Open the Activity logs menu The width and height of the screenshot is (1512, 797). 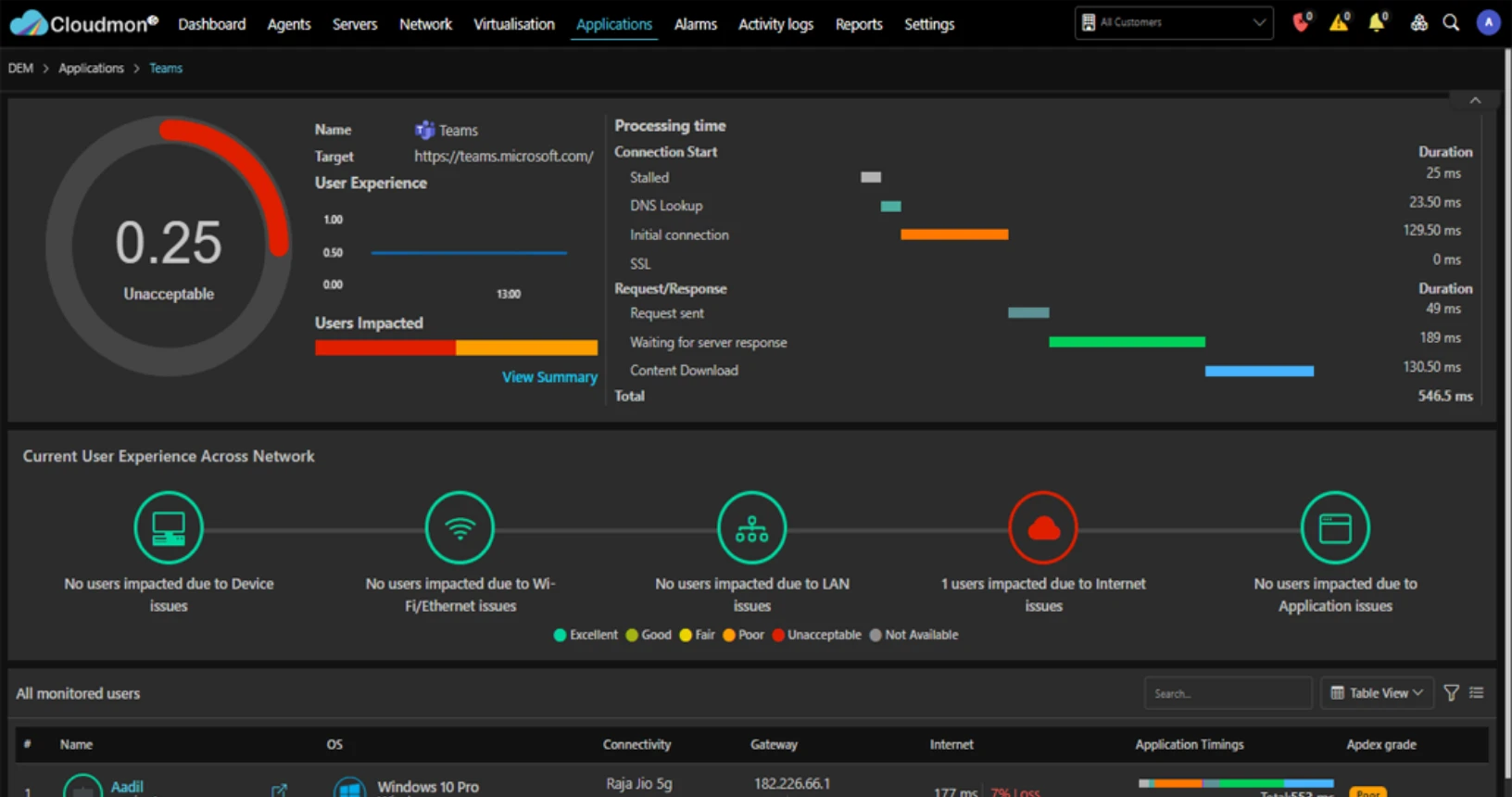tap(775, 24)
